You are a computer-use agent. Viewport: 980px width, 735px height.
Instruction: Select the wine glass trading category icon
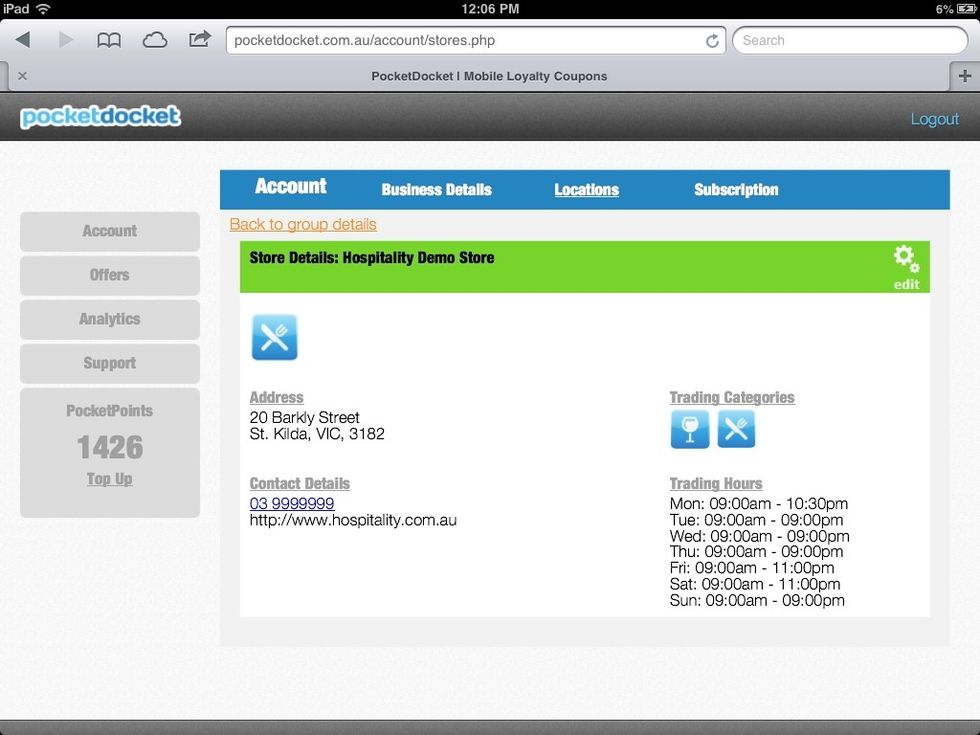point(692,429)
